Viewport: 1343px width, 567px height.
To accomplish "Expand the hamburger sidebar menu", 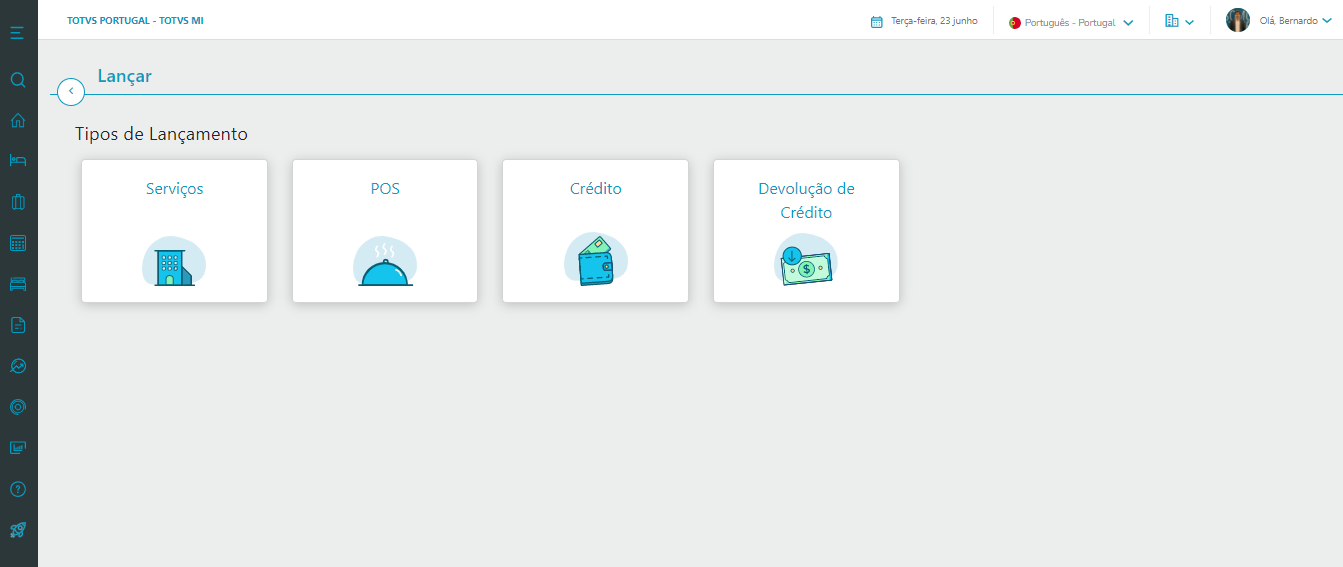I will point(17,33).
